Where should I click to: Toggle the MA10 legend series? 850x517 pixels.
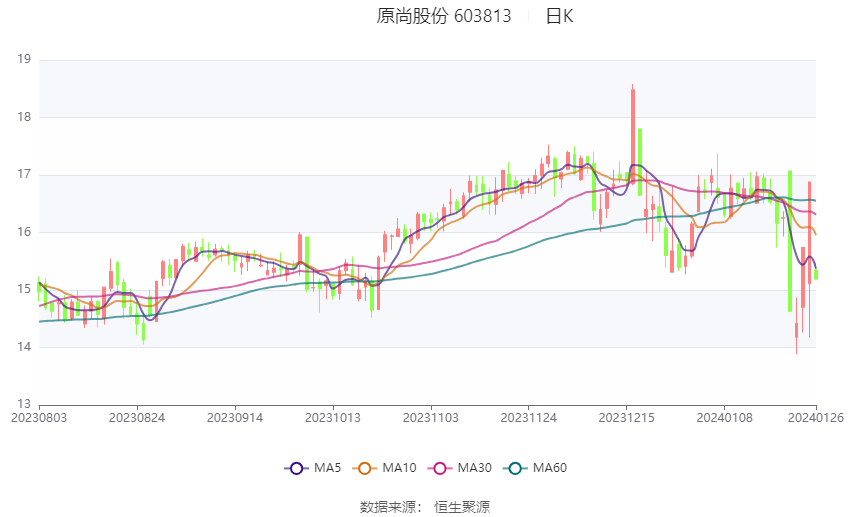(384, 468)
